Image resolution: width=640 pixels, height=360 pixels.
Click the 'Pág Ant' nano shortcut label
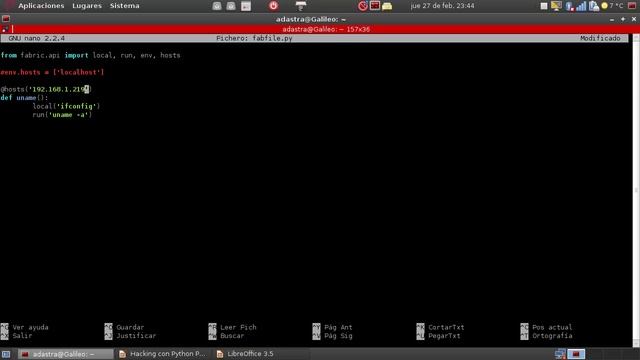coord(338,327)
